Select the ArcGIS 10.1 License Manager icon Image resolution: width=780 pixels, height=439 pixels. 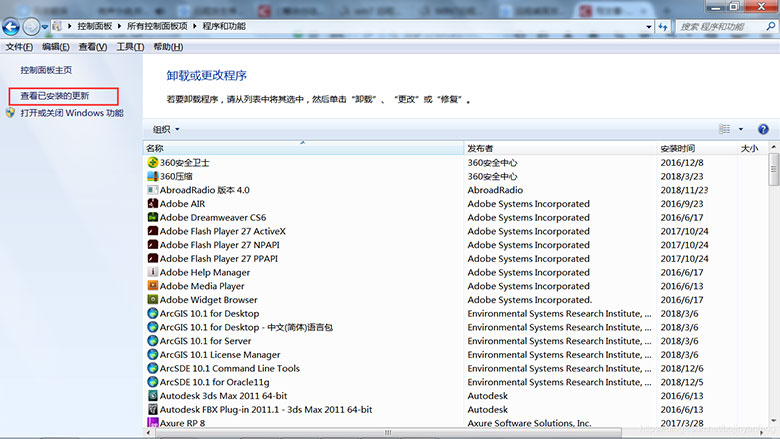(153, 354)
